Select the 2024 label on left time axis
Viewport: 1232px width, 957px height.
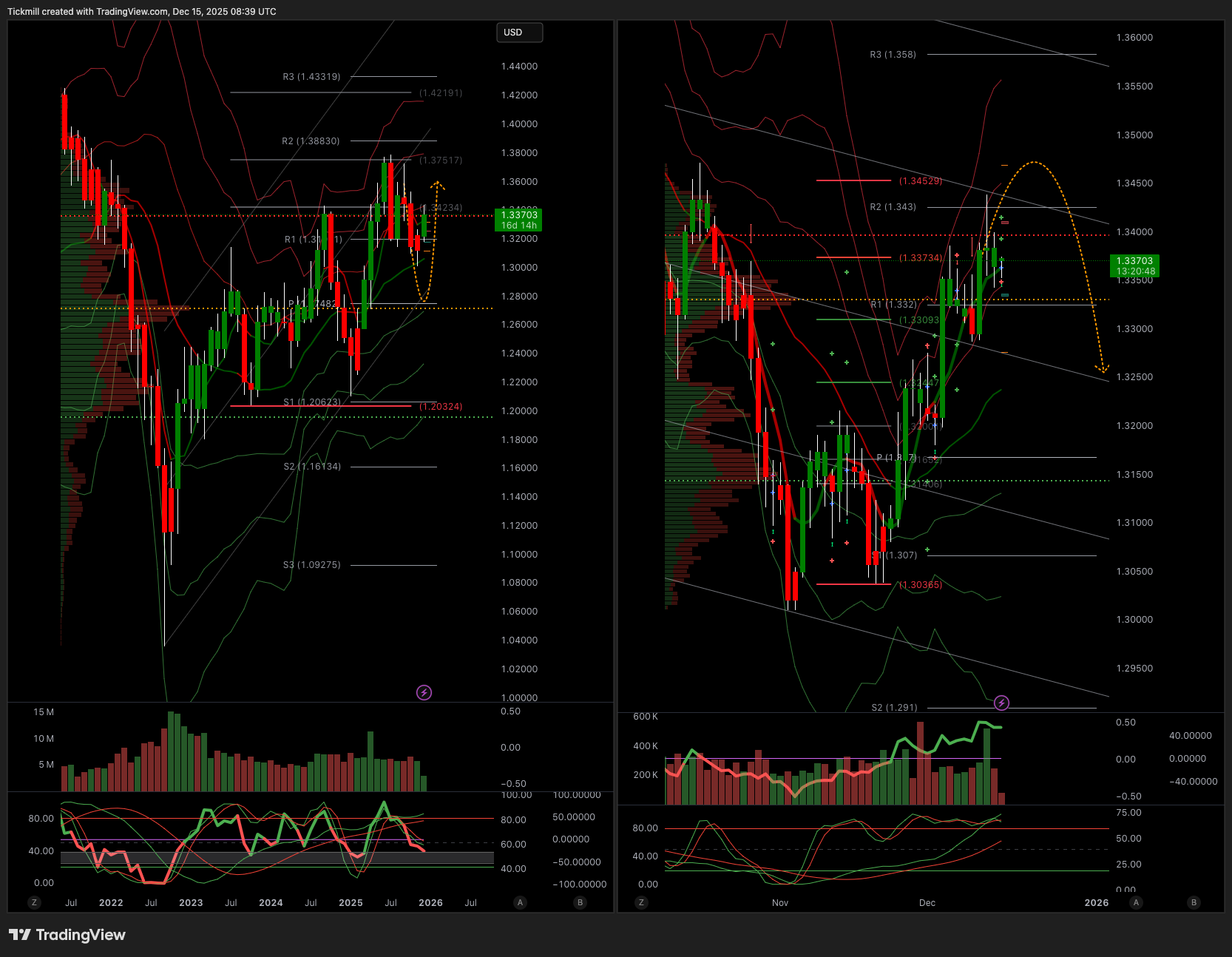(x=271, y=902)
